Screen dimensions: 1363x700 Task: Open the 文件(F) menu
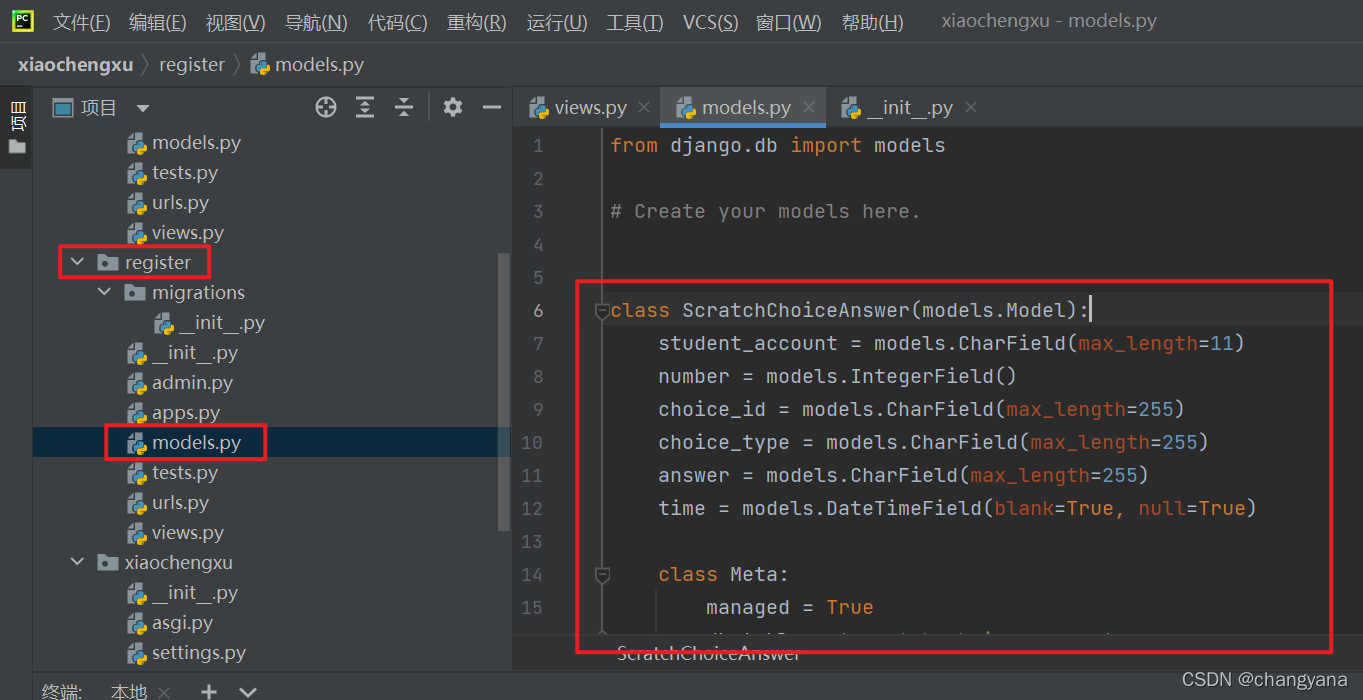point(81,22)
